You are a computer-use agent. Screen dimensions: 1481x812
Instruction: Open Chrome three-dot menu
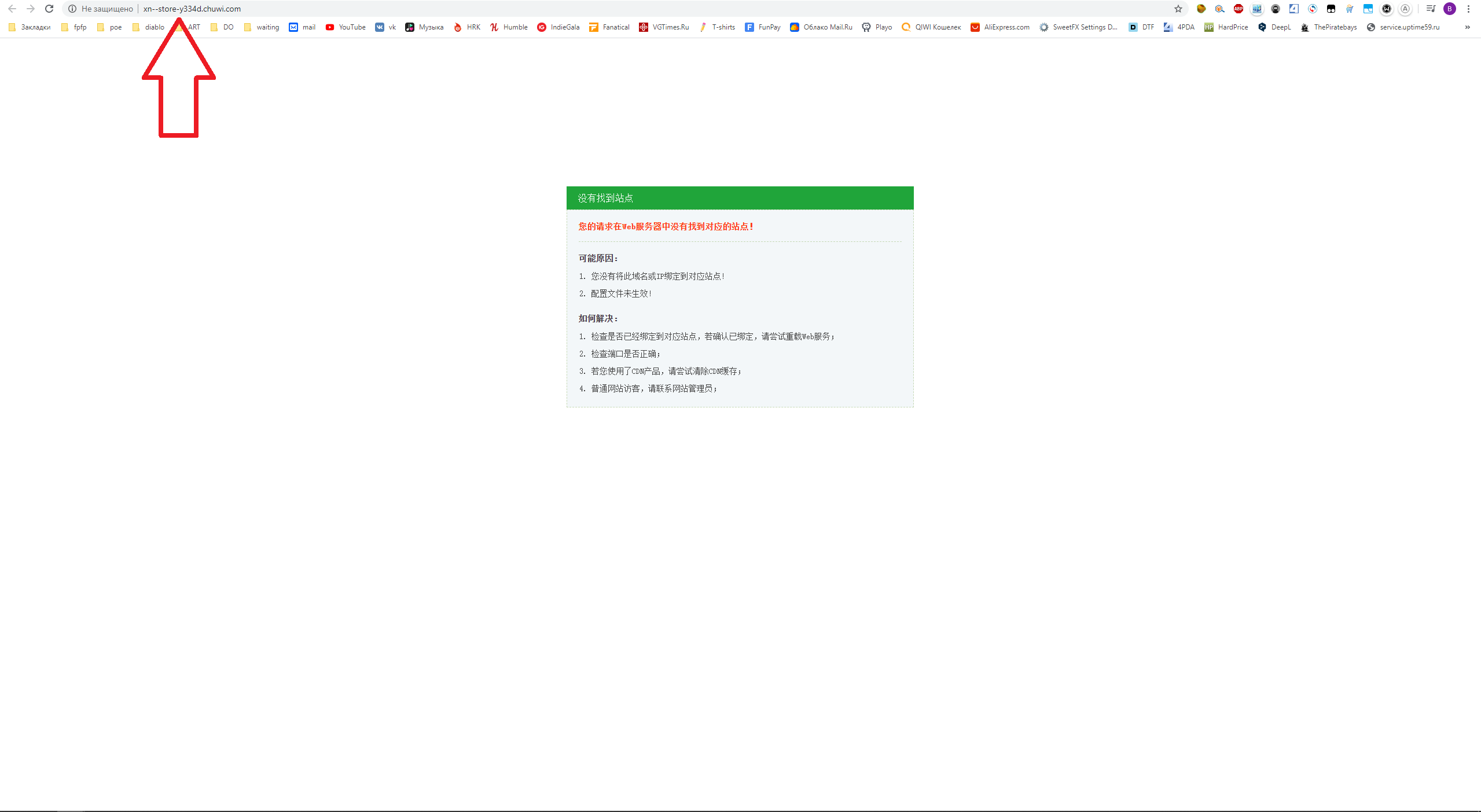(x=1468, y=9)
